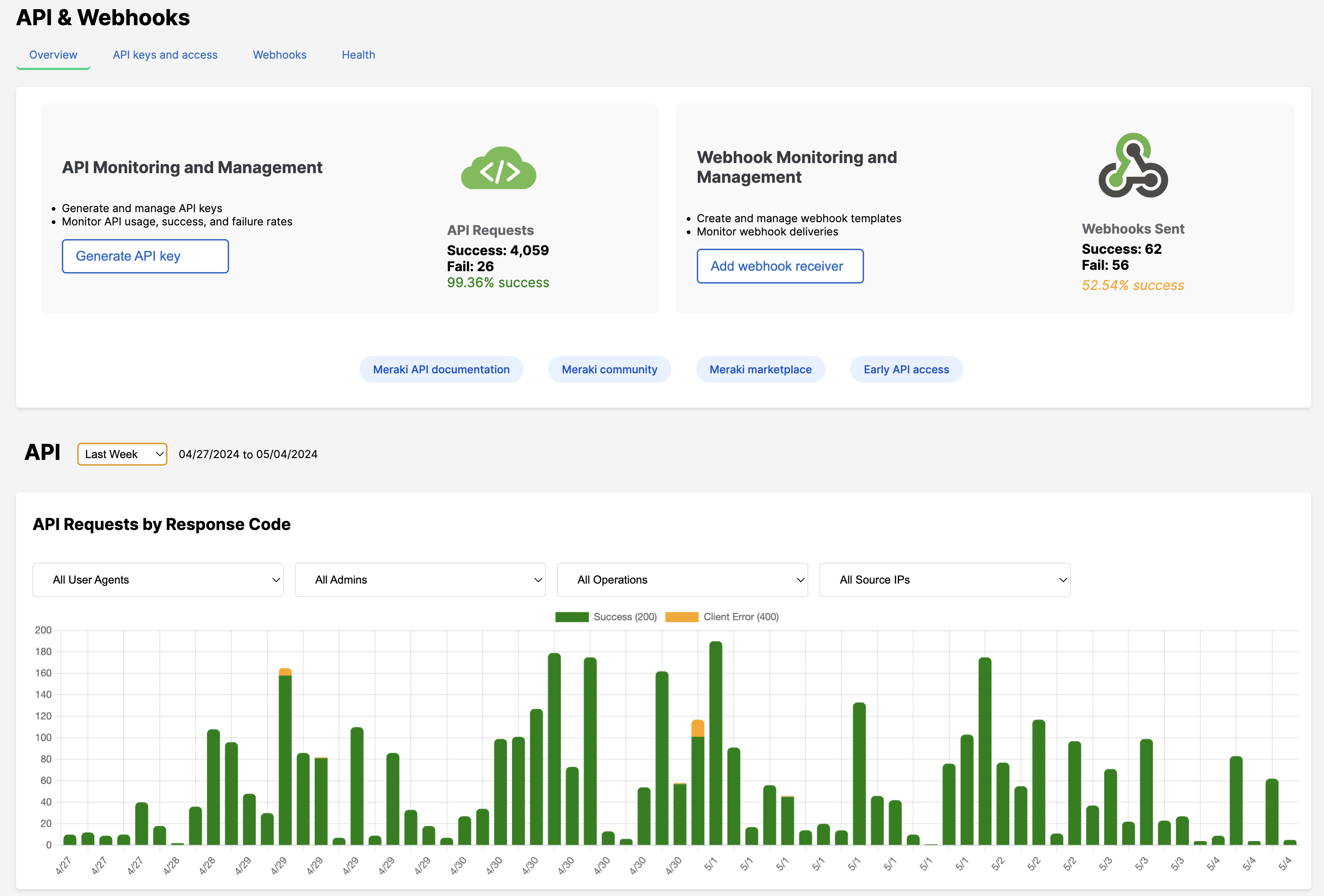
Task: Select the Overview tab
Action: click(53, 55)
